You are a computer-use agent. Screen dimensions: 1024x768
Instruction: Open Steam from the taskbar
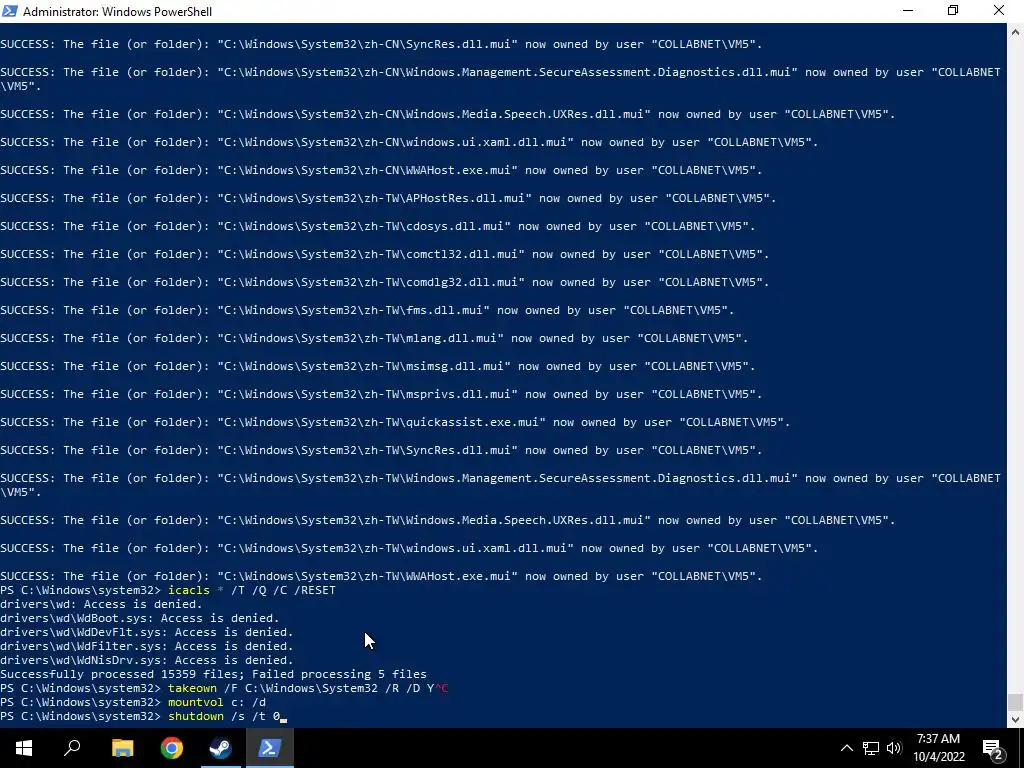(x=221, y=748)
